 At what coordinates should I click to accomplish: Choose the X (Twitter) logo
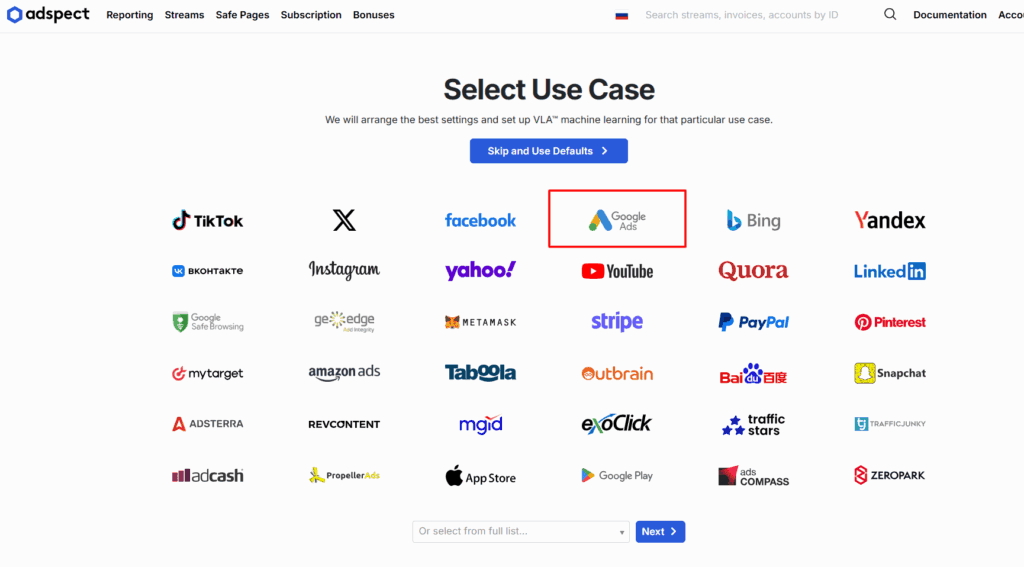[344, 220]
